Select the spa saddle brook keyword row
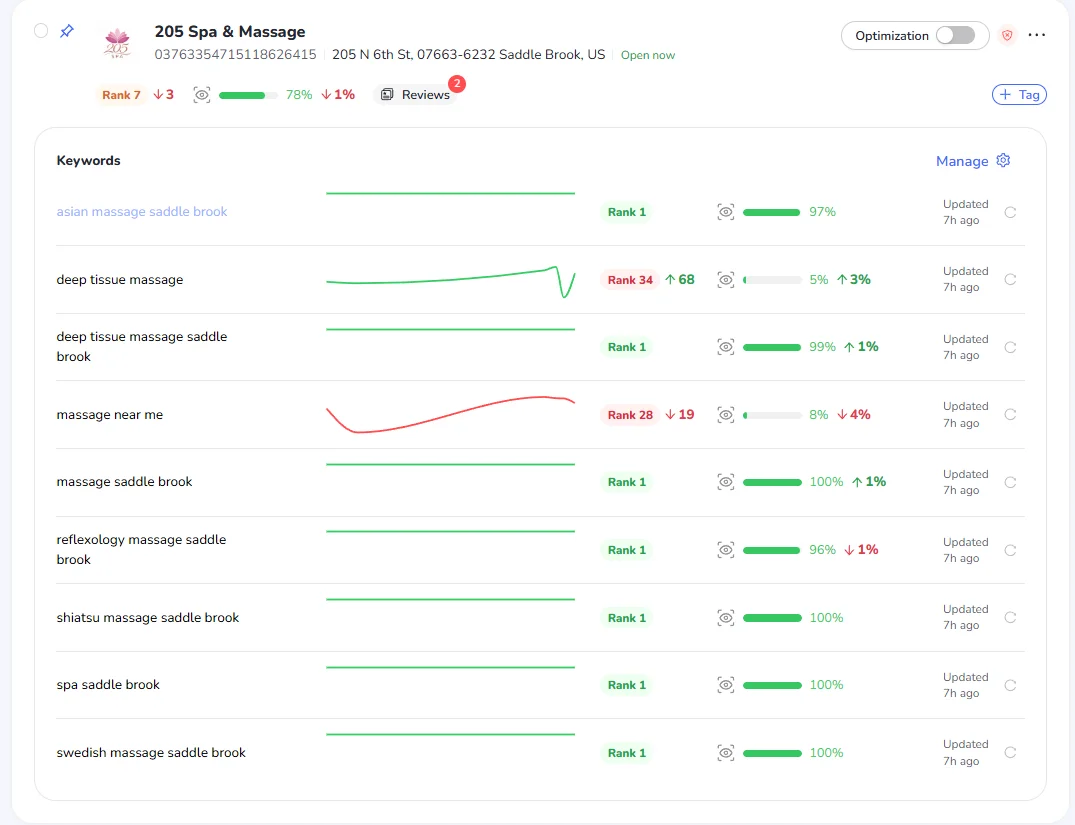Viewport: 1075px width, 825px height. click(540, 685)
